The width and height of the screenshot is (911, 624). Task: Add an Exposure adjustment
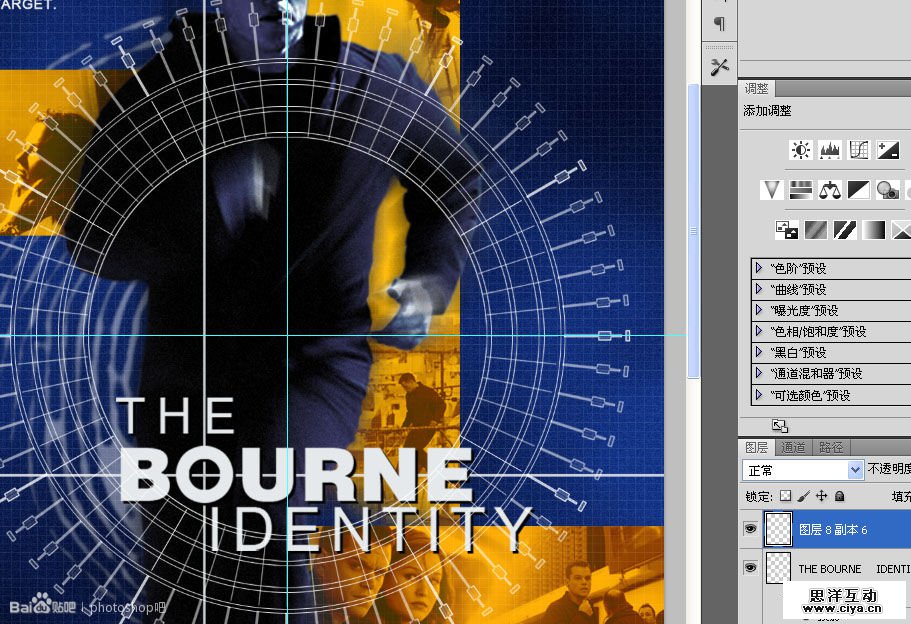888,150
